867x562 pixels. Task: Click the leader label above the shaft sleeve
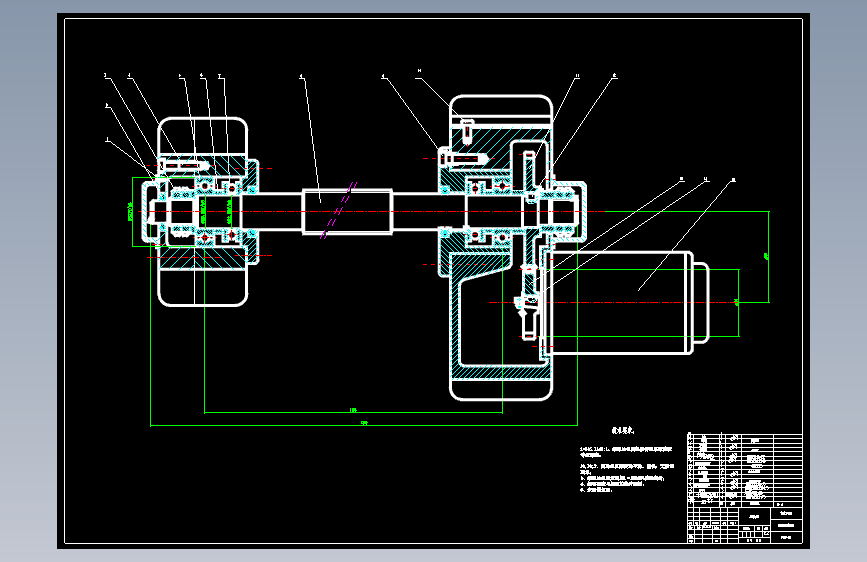coord(301,76)
